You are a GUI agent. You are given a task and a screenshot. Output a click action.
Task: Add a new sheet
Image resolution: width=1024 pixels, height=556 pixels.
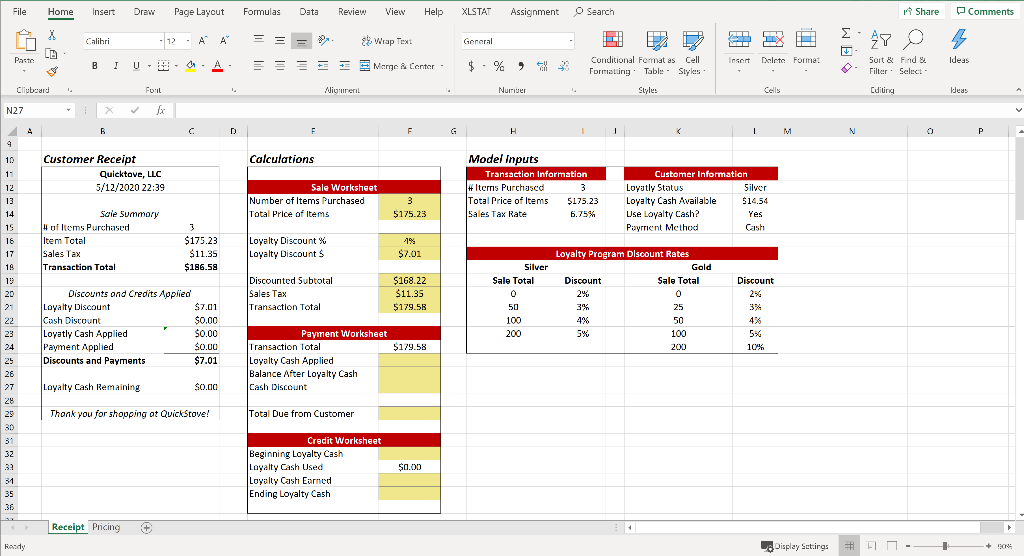tap(146, 527)
